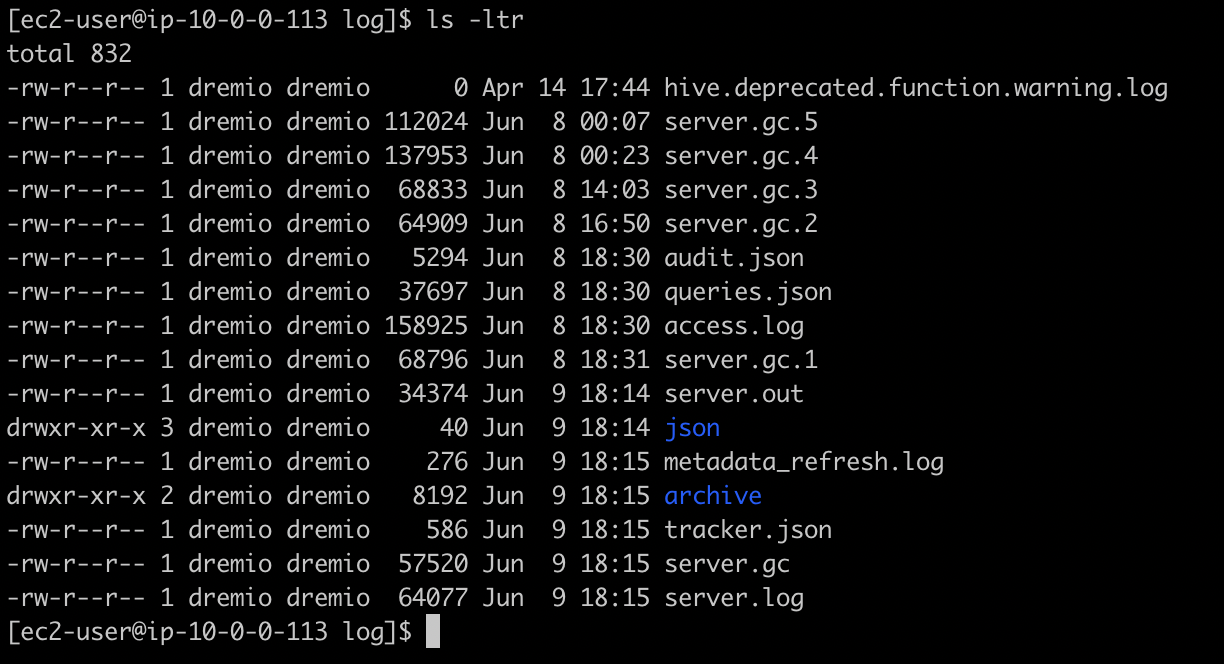Click the queries.json filename
Image resolution: width=1224 pixels, height=664 pixels.
point(748,292)
